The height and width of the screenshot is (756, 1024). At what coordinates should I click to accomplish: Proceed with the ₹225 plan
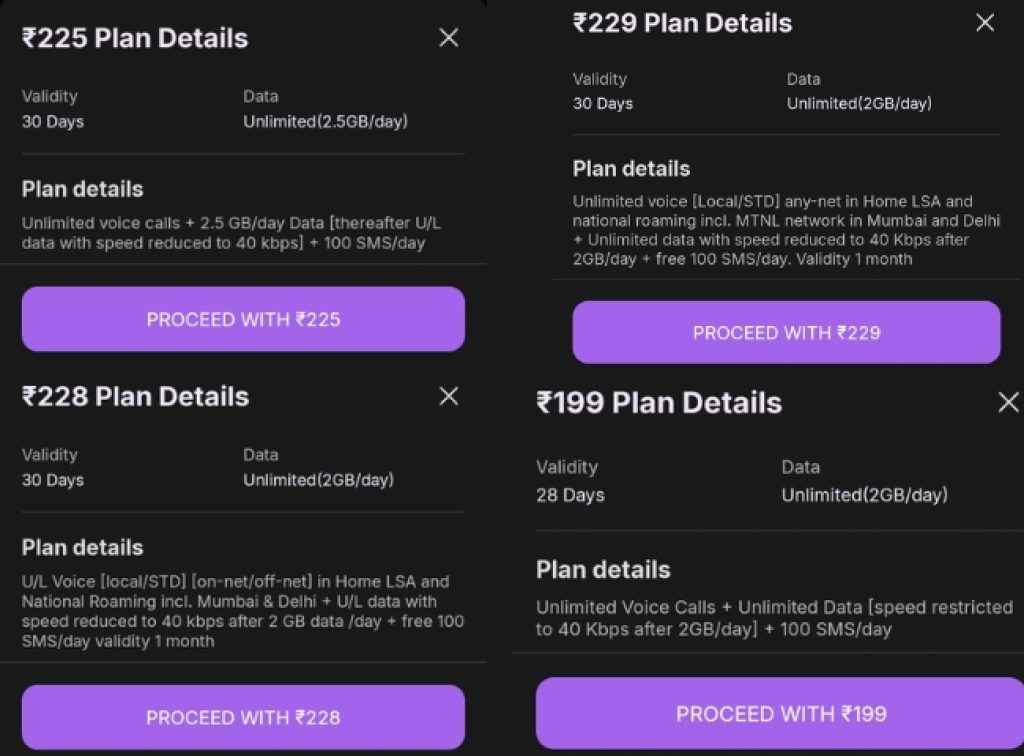(243, 319)
